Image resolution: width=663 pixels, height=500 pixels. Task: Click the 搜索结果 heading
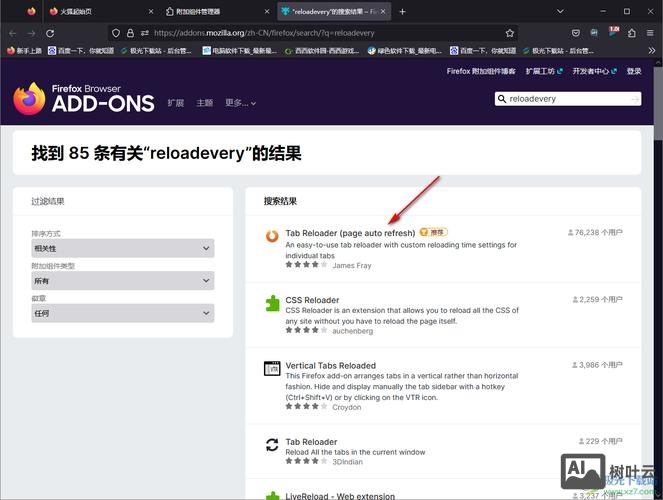pyautogui.click(x=280, y=201)
